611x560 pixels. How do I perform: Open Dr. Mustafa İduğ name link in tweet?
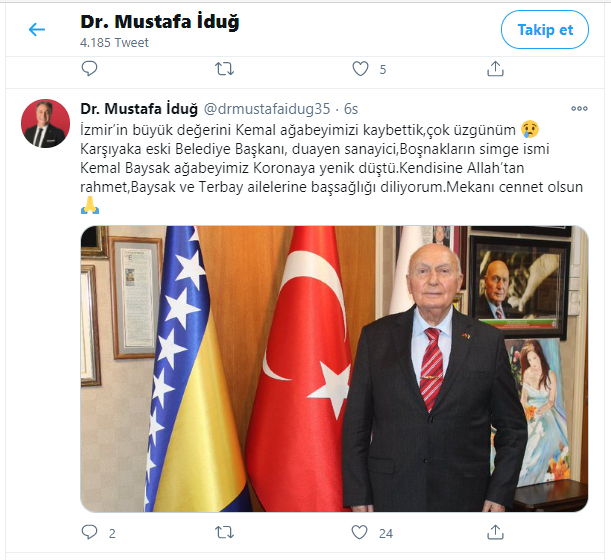click(139, 109)
